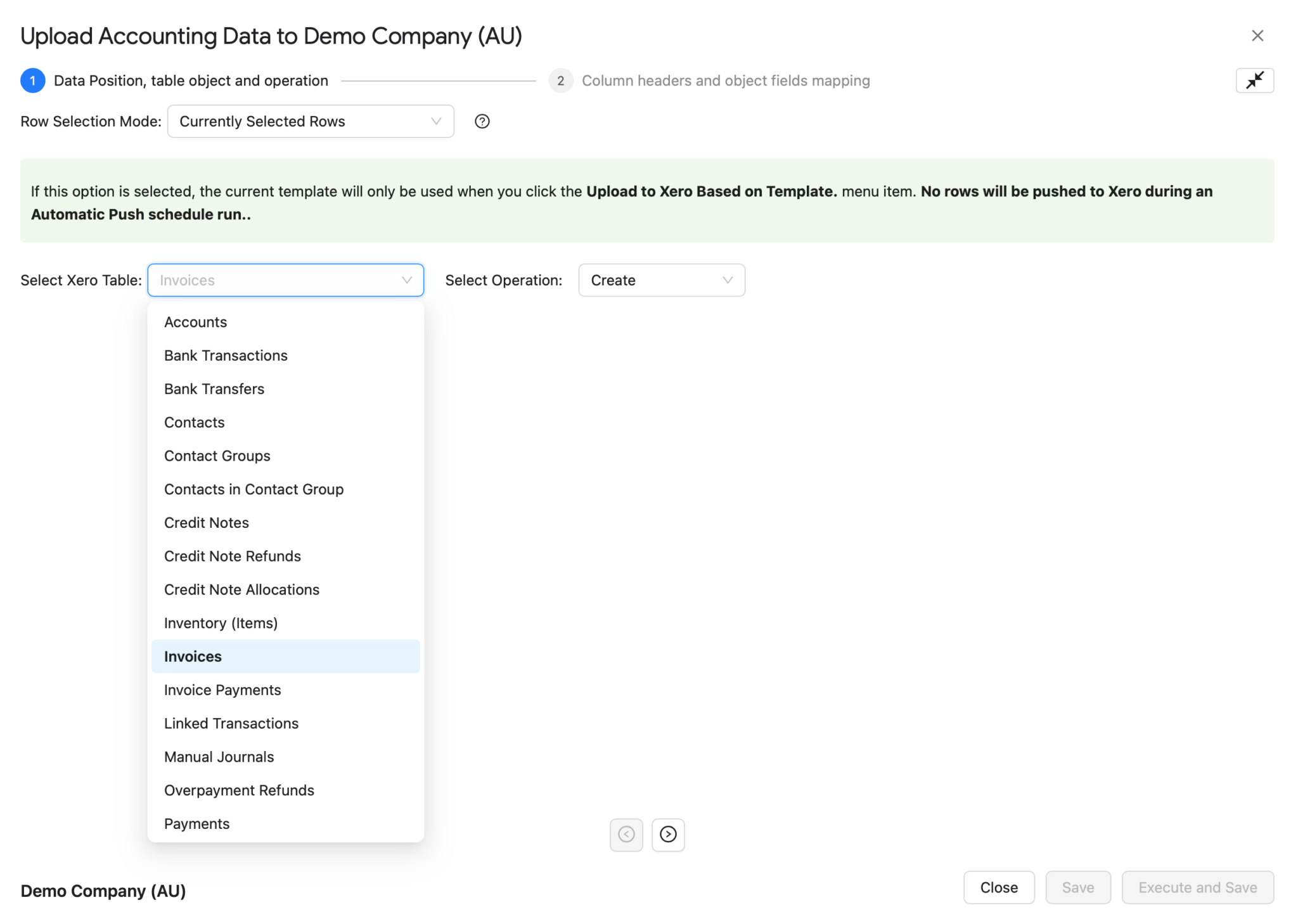
Task: Select the Contacts option
Action: coord(285,423)
